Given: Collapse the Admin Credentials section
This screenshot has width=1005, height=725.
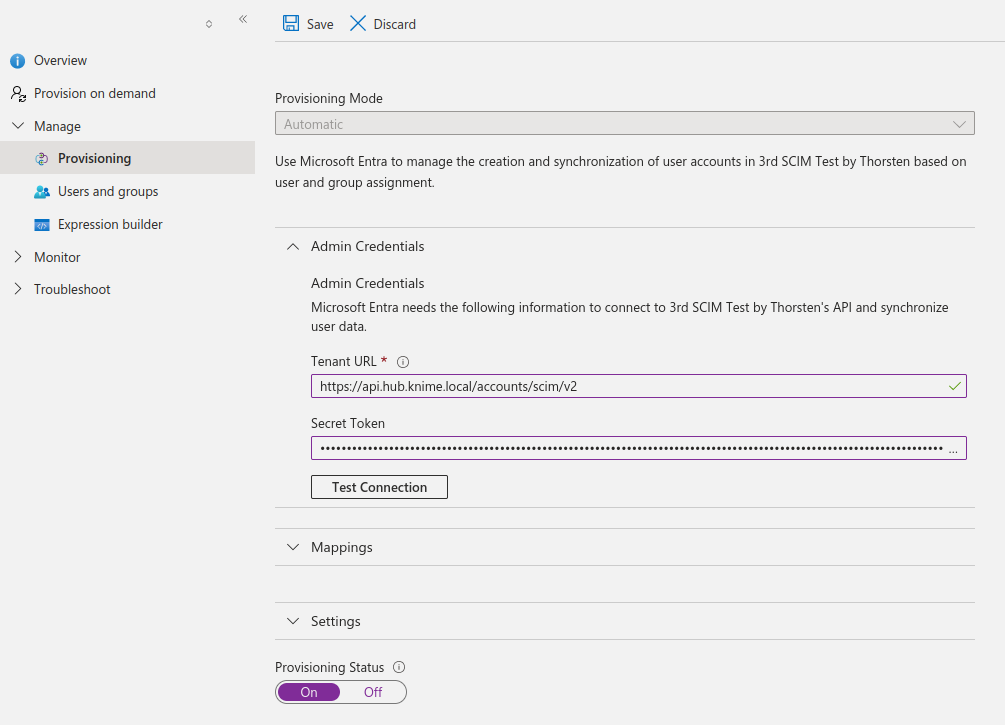Looking at the screenshot, I should click(293, 247).
